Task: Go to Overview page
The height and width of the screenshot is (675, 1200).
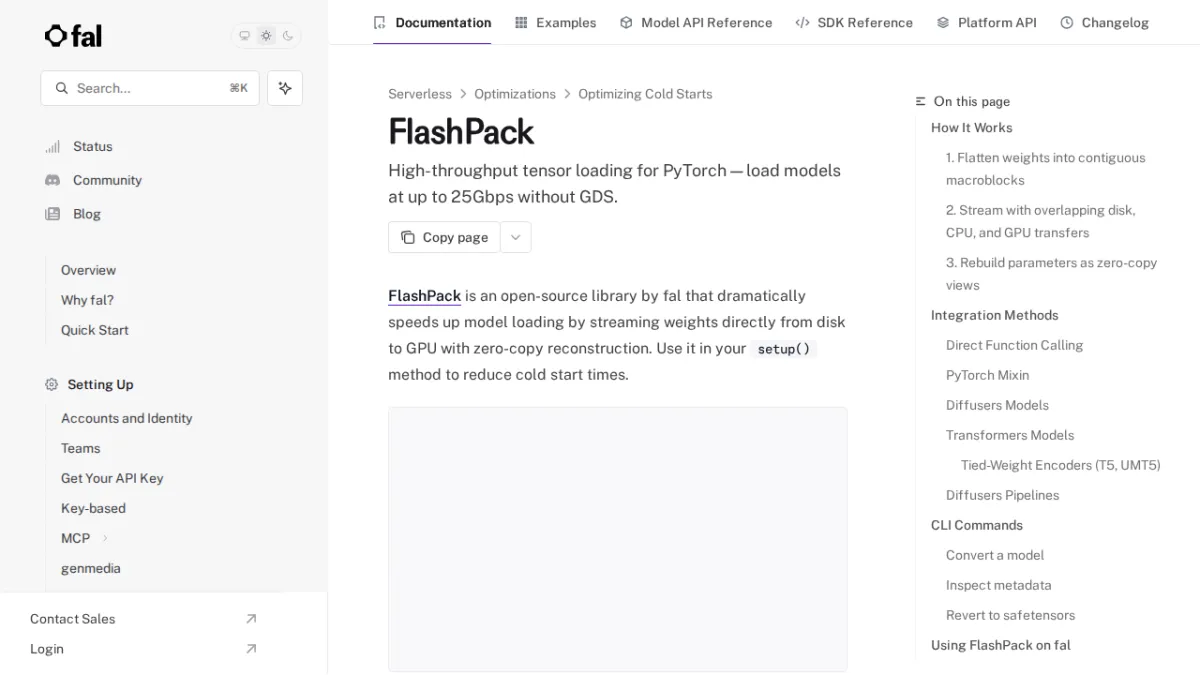Action: pyautogui.click(x=88, y=270)
